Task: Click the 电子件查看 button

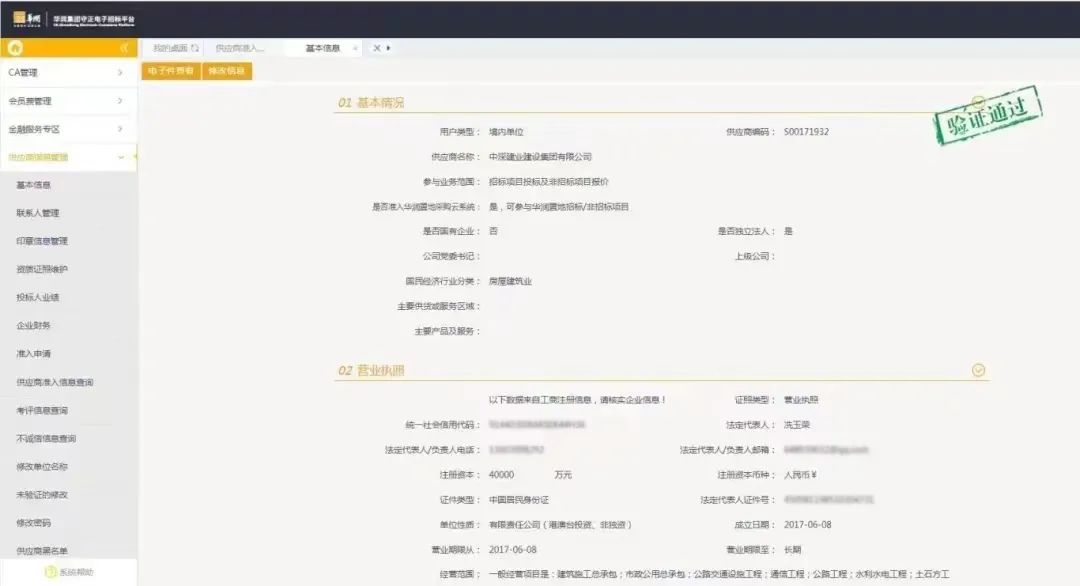Action: pyautogui.click(x=171, y=71)
